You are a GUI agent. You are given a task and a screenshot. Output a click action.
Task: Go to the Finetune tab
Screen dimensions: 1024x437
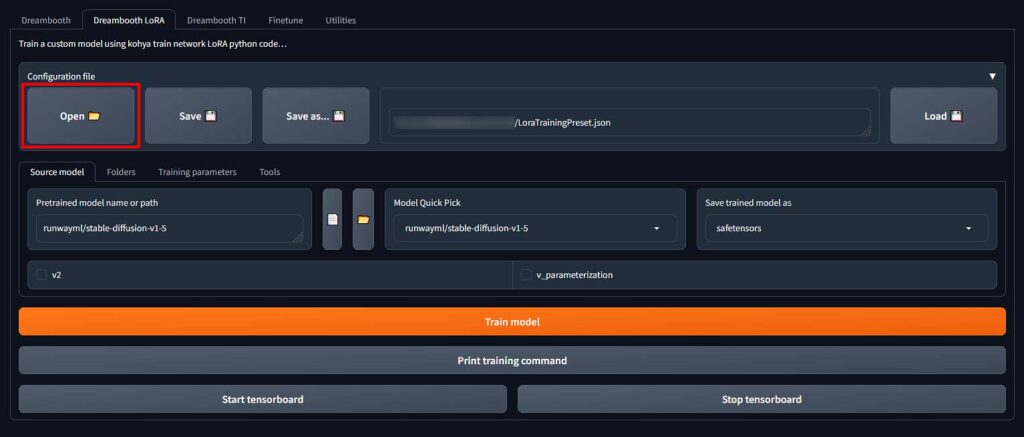pyautogui.click(x=285, y=20)
